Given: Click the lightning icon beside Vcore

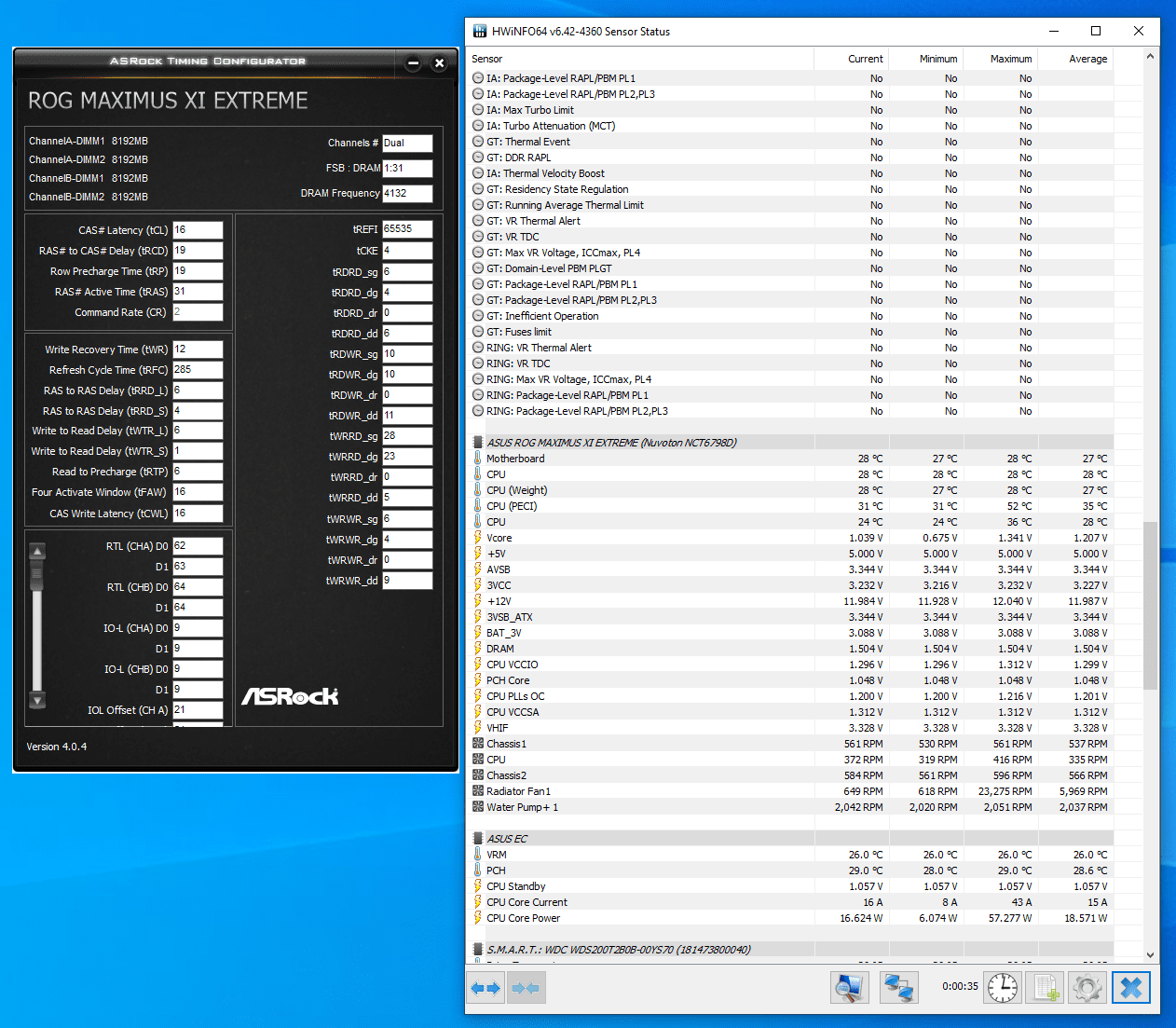Looking at the screenshot, I should click(x=478, y=538).
